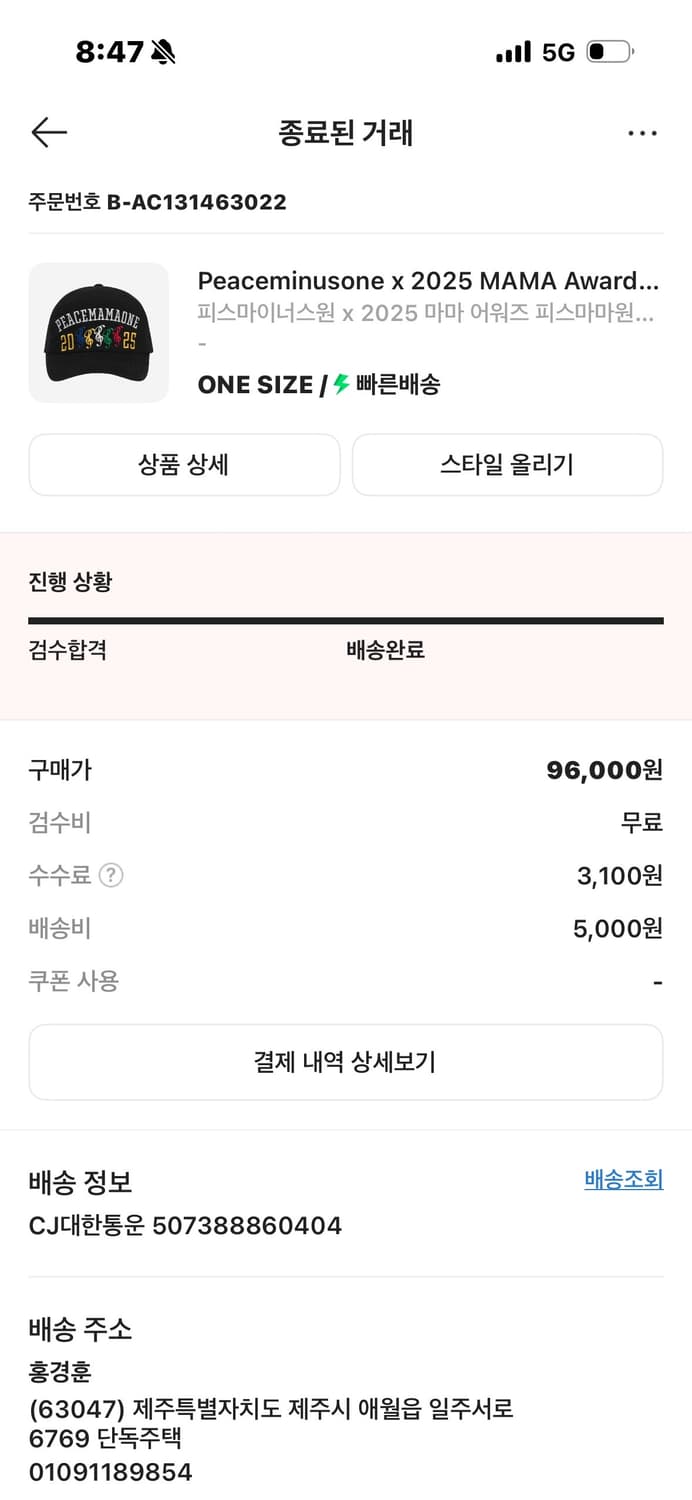Click the 배송조회 tracking link

pos(623,1179)
